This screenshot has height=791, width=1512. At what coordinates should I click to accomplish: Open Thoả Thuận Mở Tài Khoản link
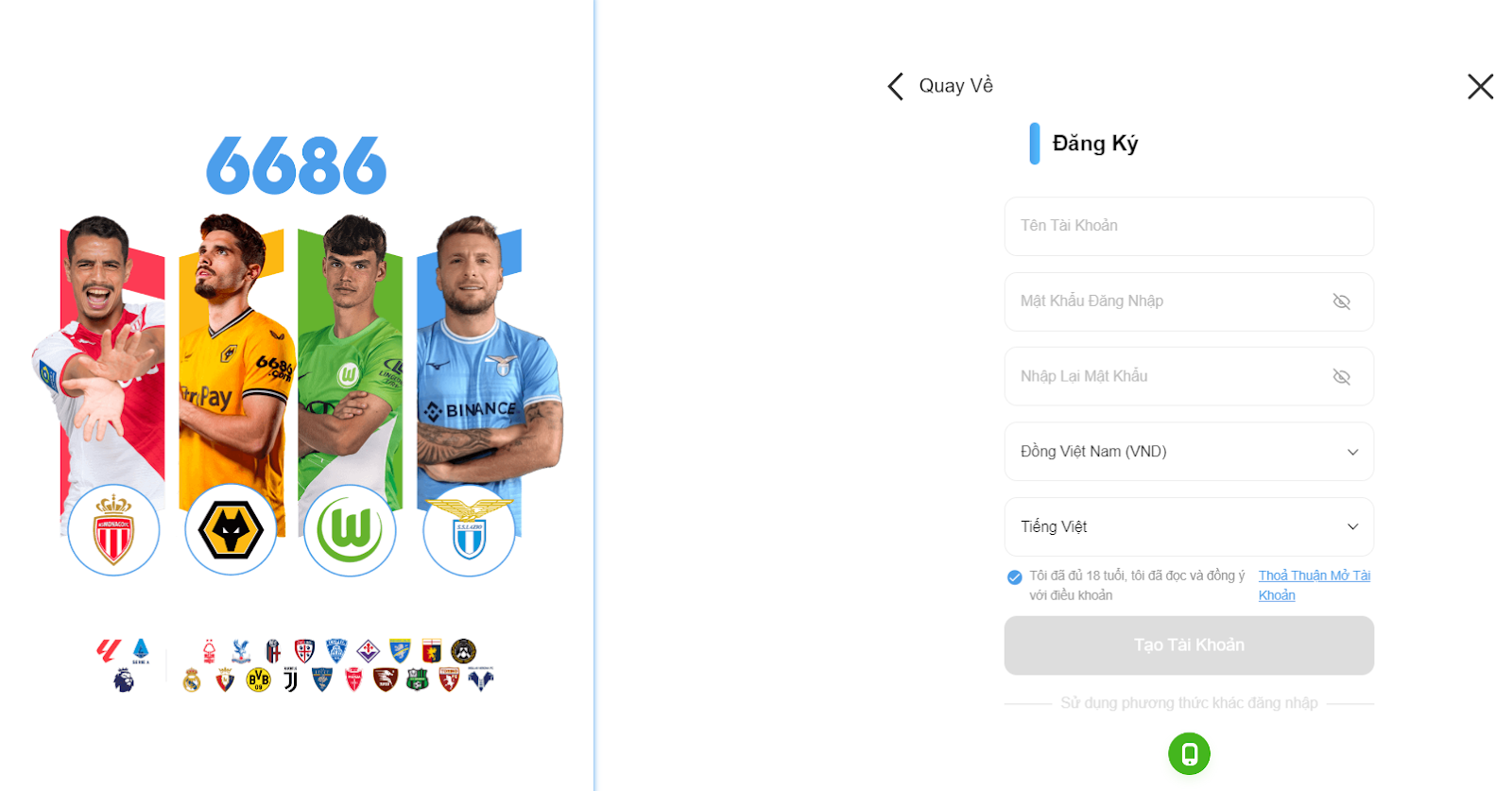pyautogui.click(x=1314, y=585)
